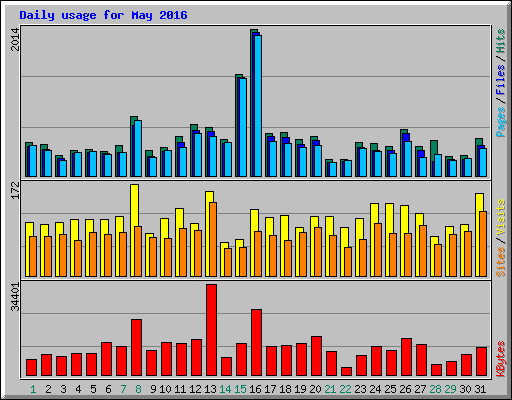512x400 pixels.
Task: Click day label '1' on the x-axis
Action: point(33,389)
